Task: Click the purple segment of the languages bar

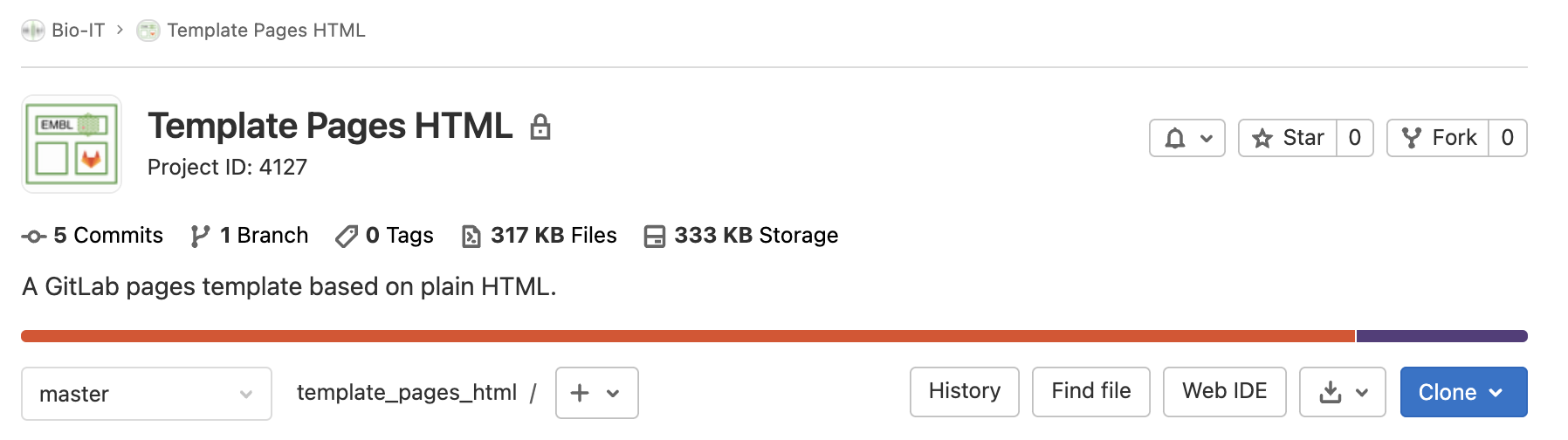Action: (x=1441, y=336)
